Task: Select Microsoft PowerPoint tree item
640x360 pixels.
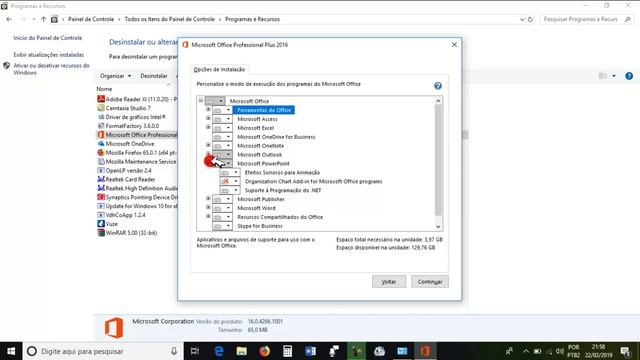Action: (x=263, y=164)
